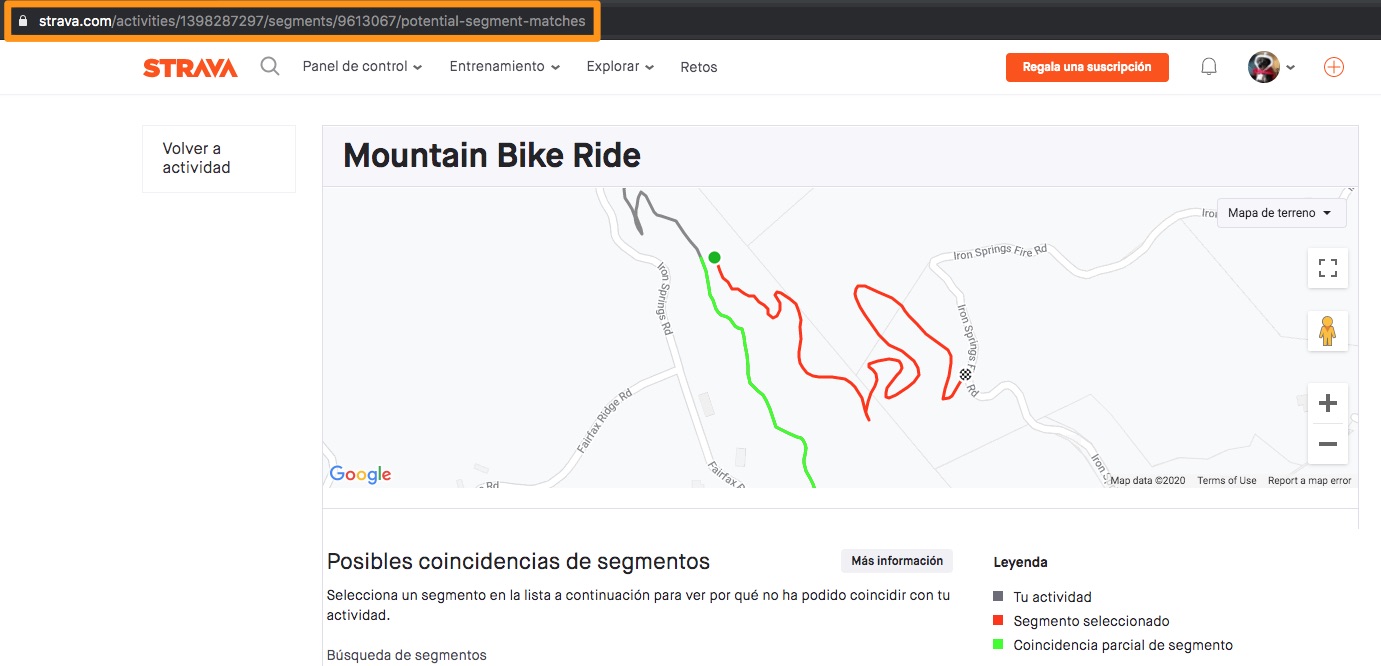
Task: Expand Entrenamiento menu
Action: coord(505,67)
